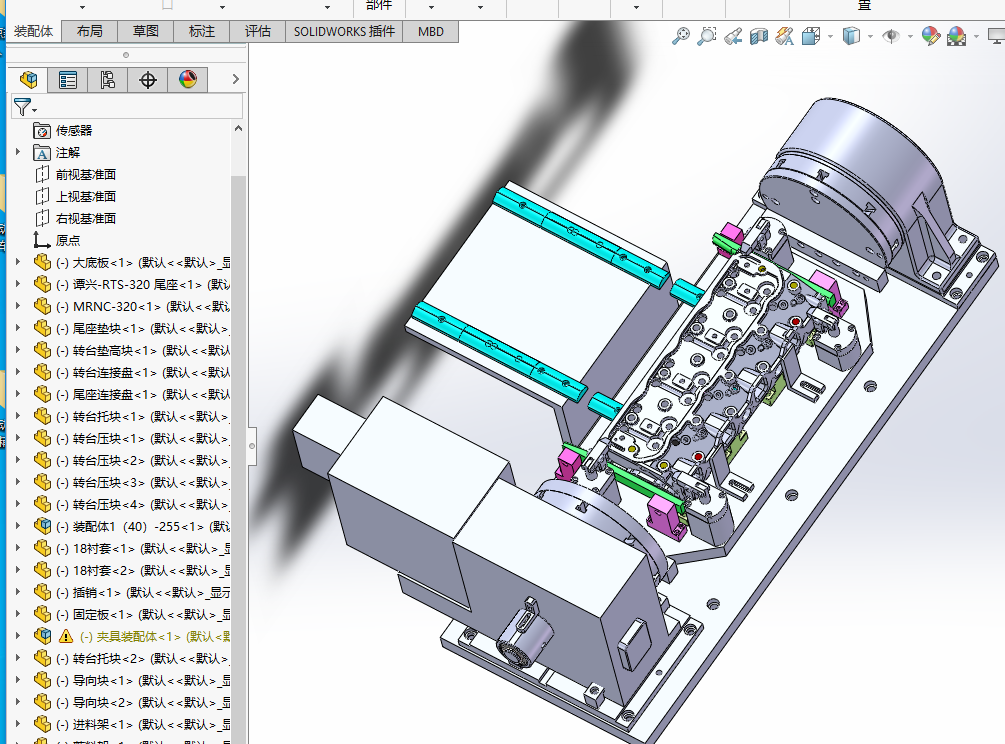Select 原点 origin in the feature tree
The width and height of the screenshot is (1005, 744).
[68, 240]
